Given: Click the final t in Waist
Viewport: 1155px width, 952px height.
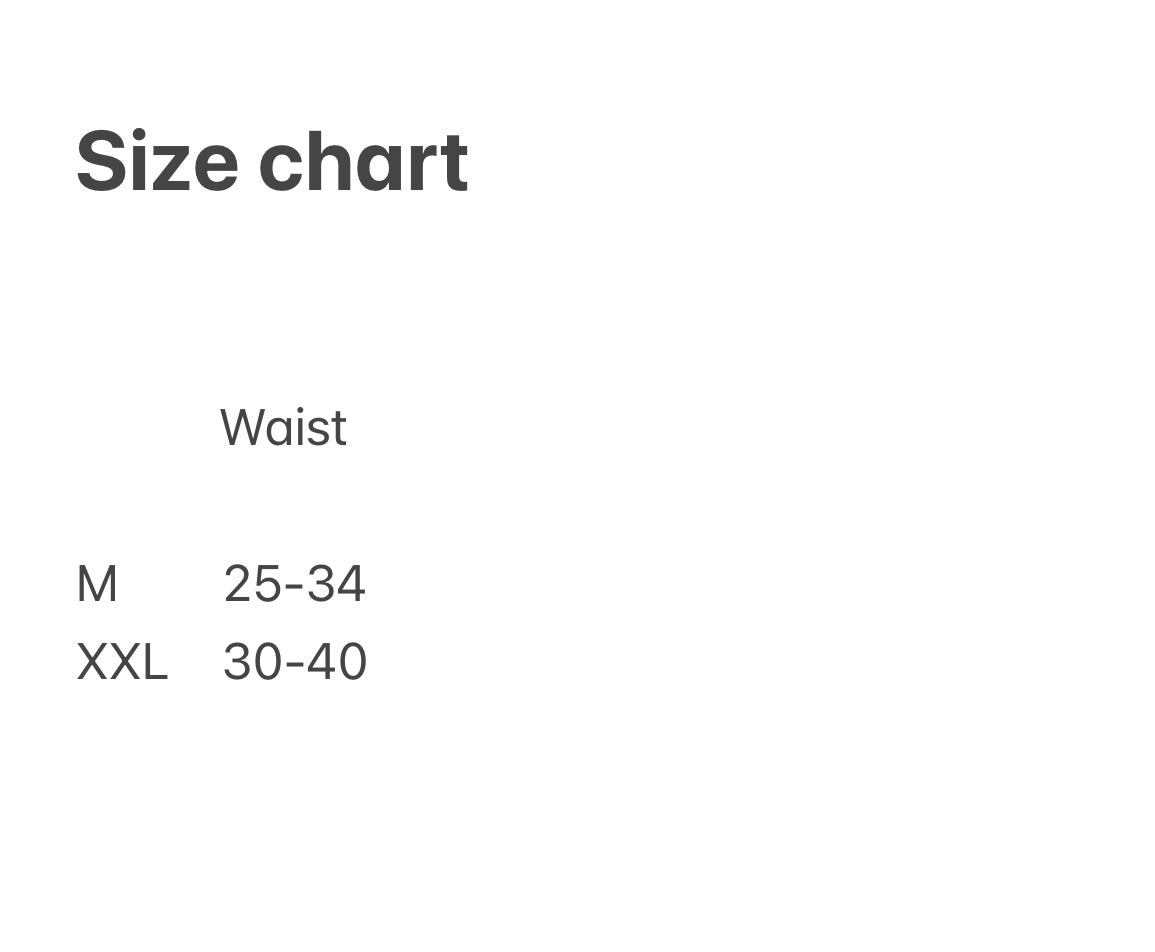Looking at the screenshot, I should click(x=339, y=428).
